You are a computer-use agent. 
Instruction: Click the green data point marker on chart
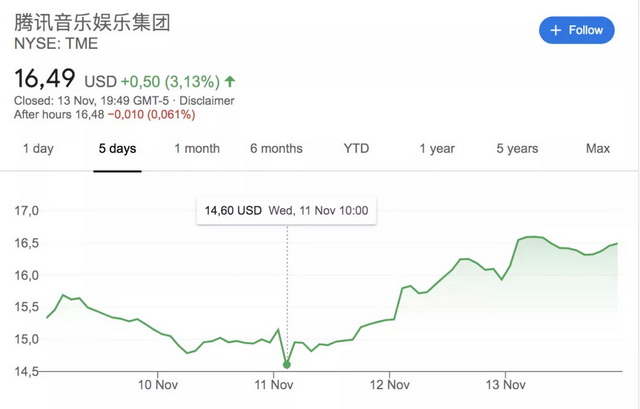[x=288, y=364]
